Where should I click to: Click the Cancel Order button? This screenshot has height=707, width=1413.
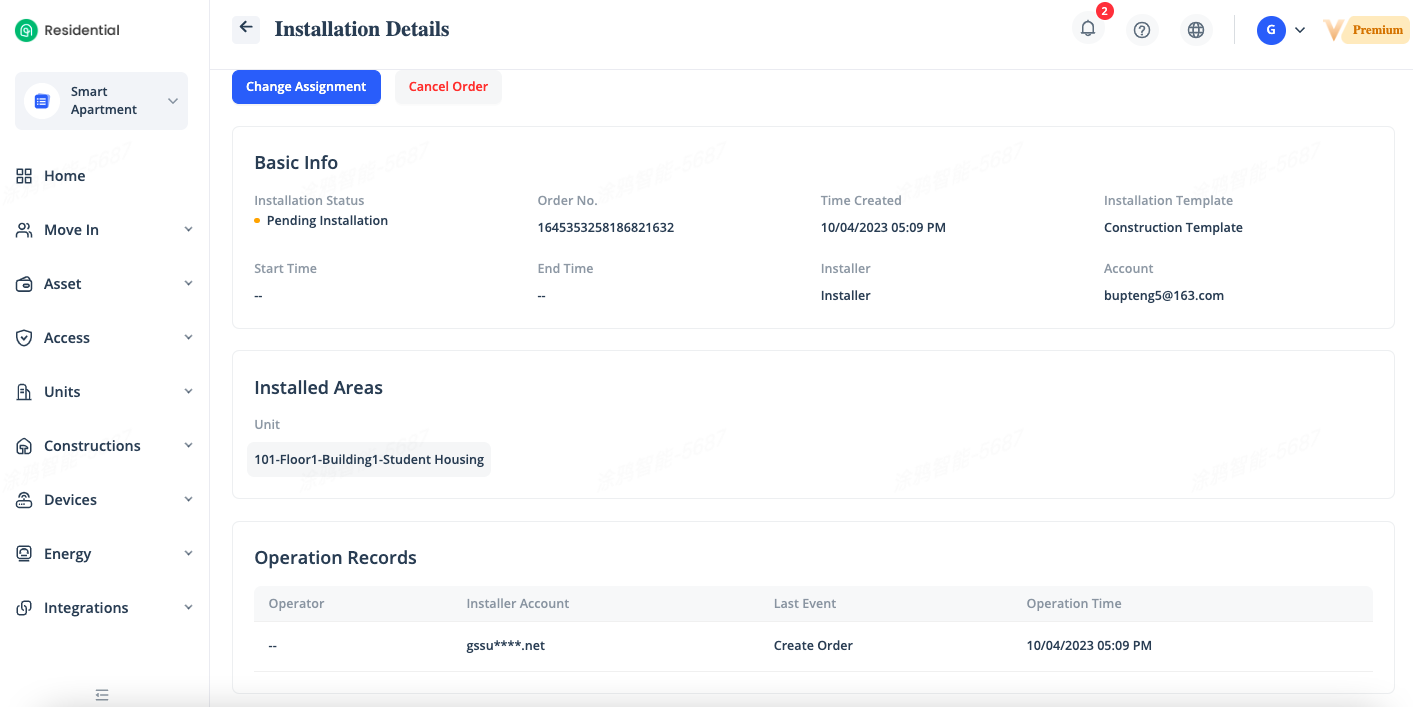click(448, 87)
